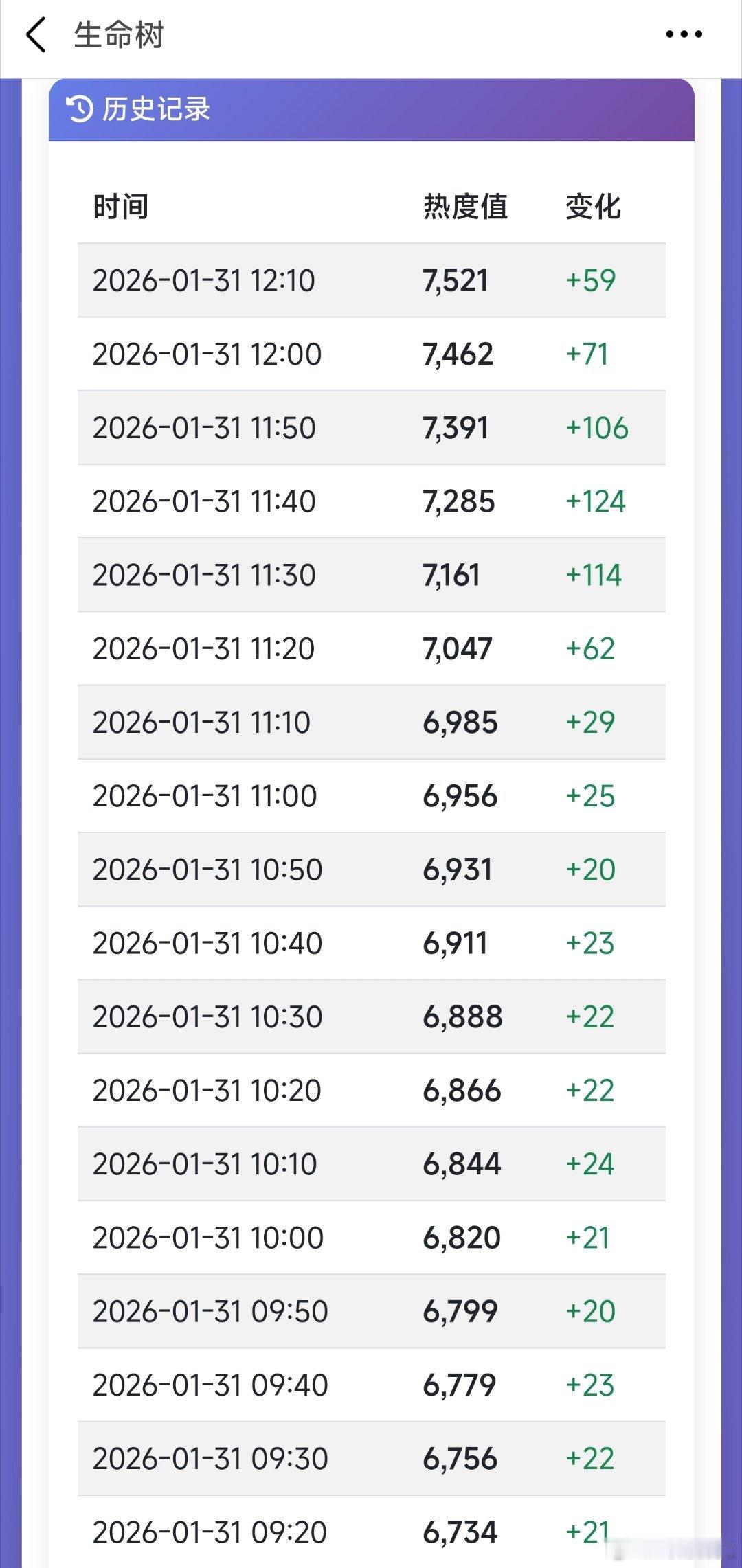Viewport: 742px width, 1568px height.
Task: Tap the history clock icon
Action: coord(79,109)
